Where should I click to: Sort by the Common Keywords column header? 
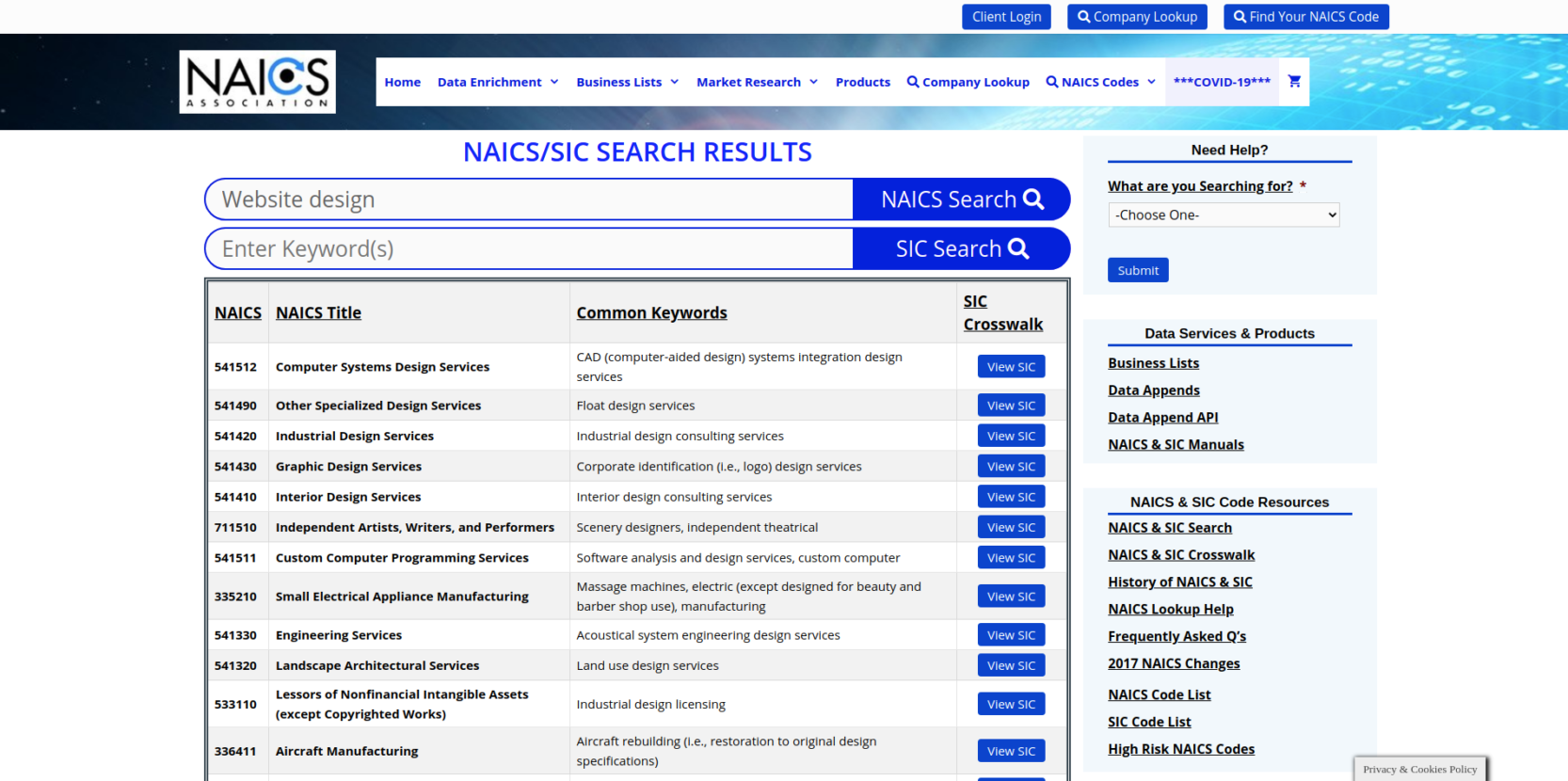click(651, 312)
